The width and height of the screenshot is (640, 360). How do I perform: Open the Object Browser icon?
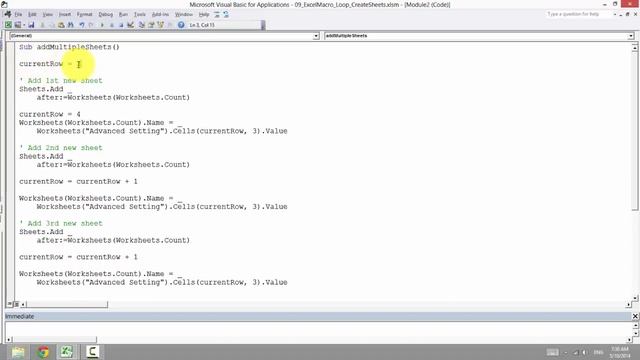tap(160, 25)
